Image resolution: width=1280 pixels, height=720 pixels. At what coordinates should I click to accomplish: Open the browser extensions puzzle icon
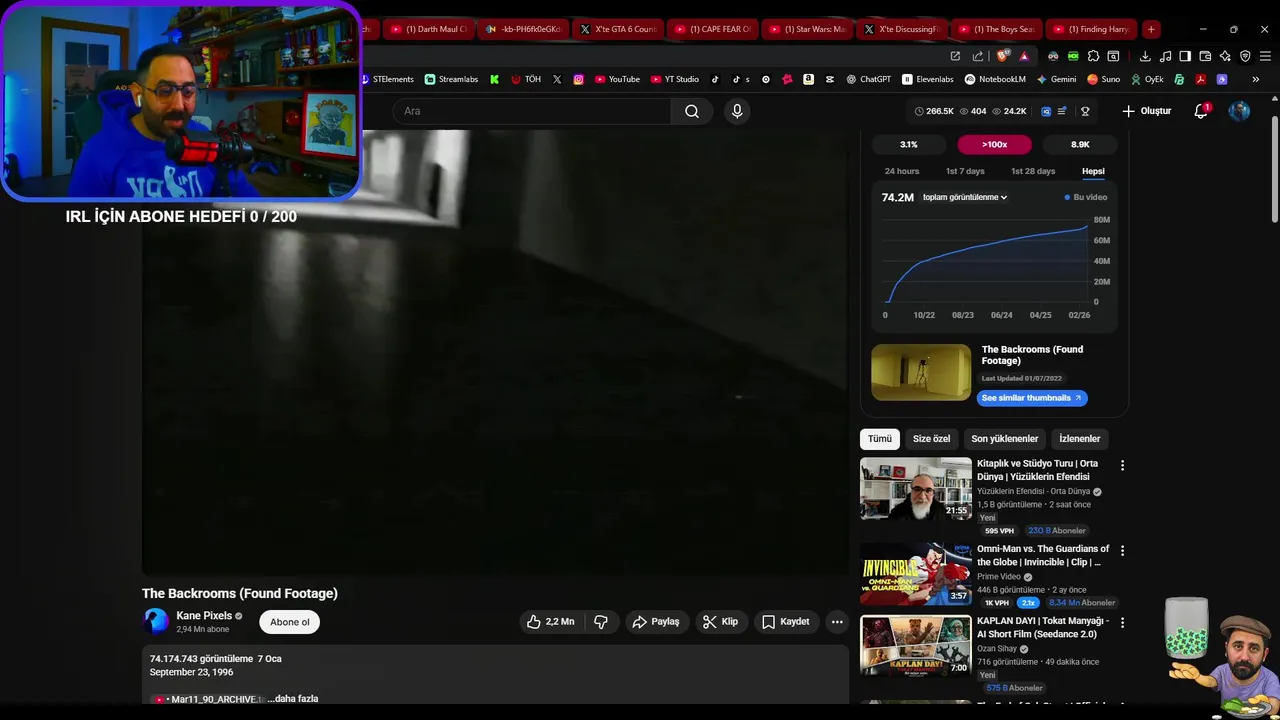[1093, 56]
